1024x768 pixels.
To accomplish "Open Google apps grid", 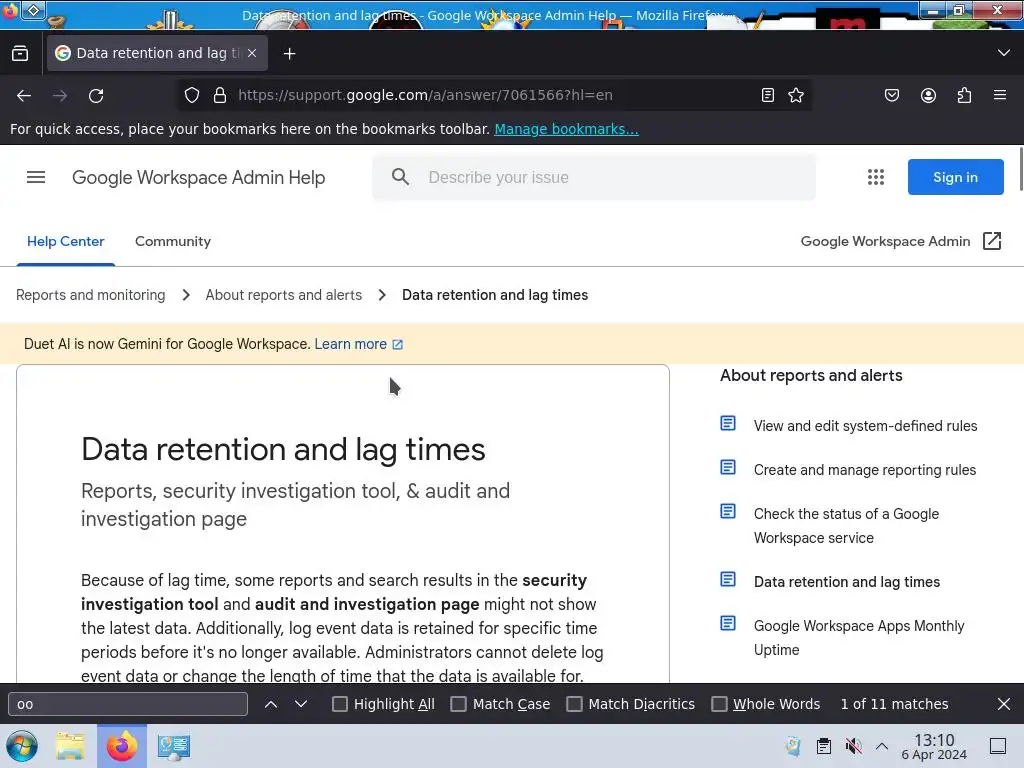I will (876, 177).
